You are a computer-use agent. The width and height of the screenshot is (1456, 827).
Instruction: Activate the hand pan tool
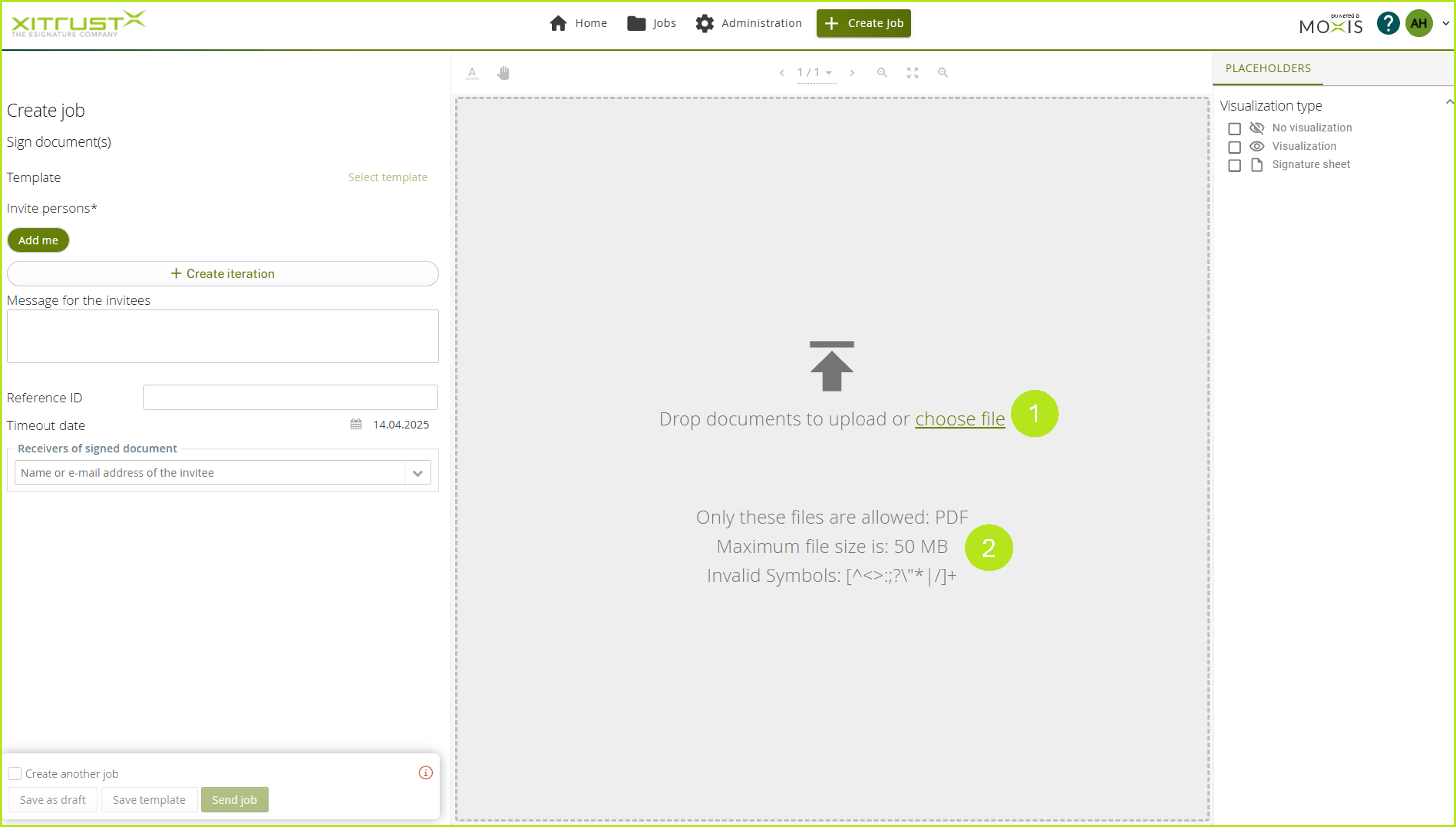click(x=503, y=73)
